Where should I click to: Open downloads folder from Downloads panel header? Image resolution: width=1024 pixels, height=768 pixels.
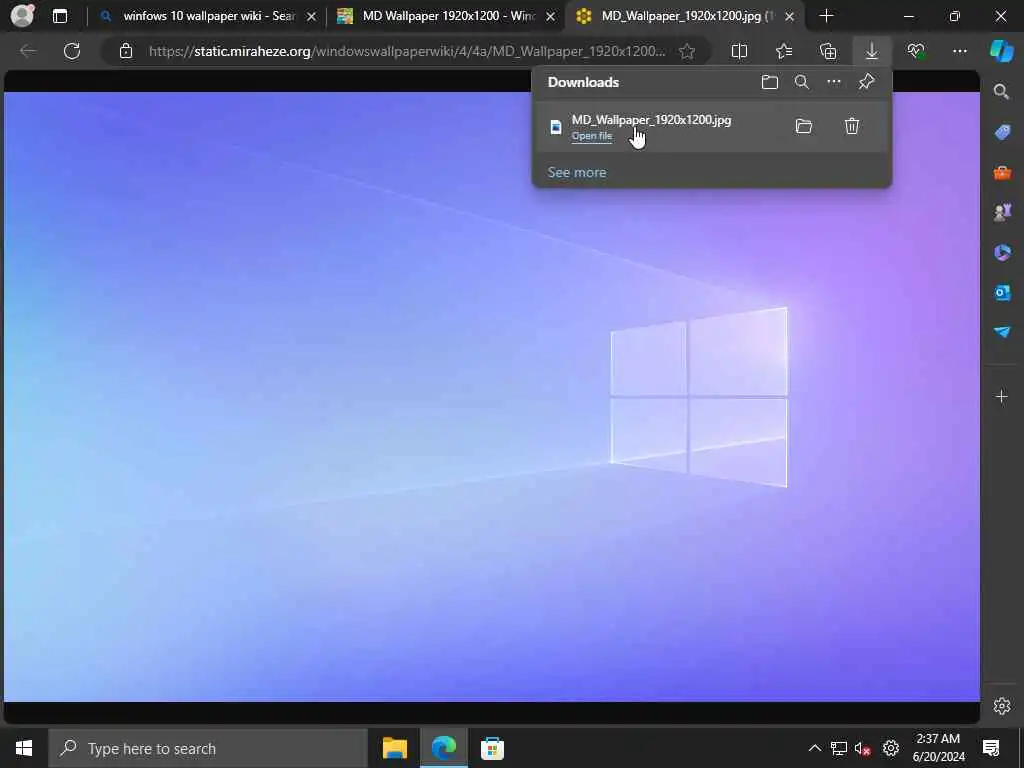point(770,82)
